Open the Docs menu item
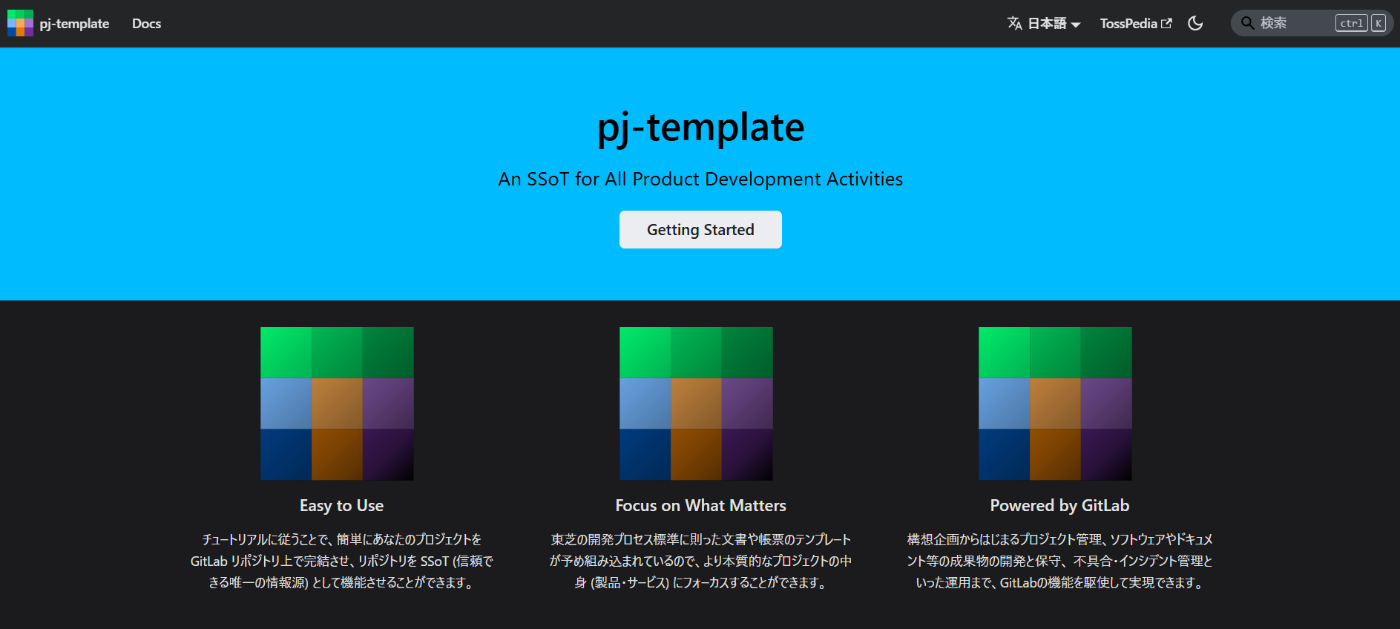The height and width of the screenshot is (629, 1400). coord(146,22)
